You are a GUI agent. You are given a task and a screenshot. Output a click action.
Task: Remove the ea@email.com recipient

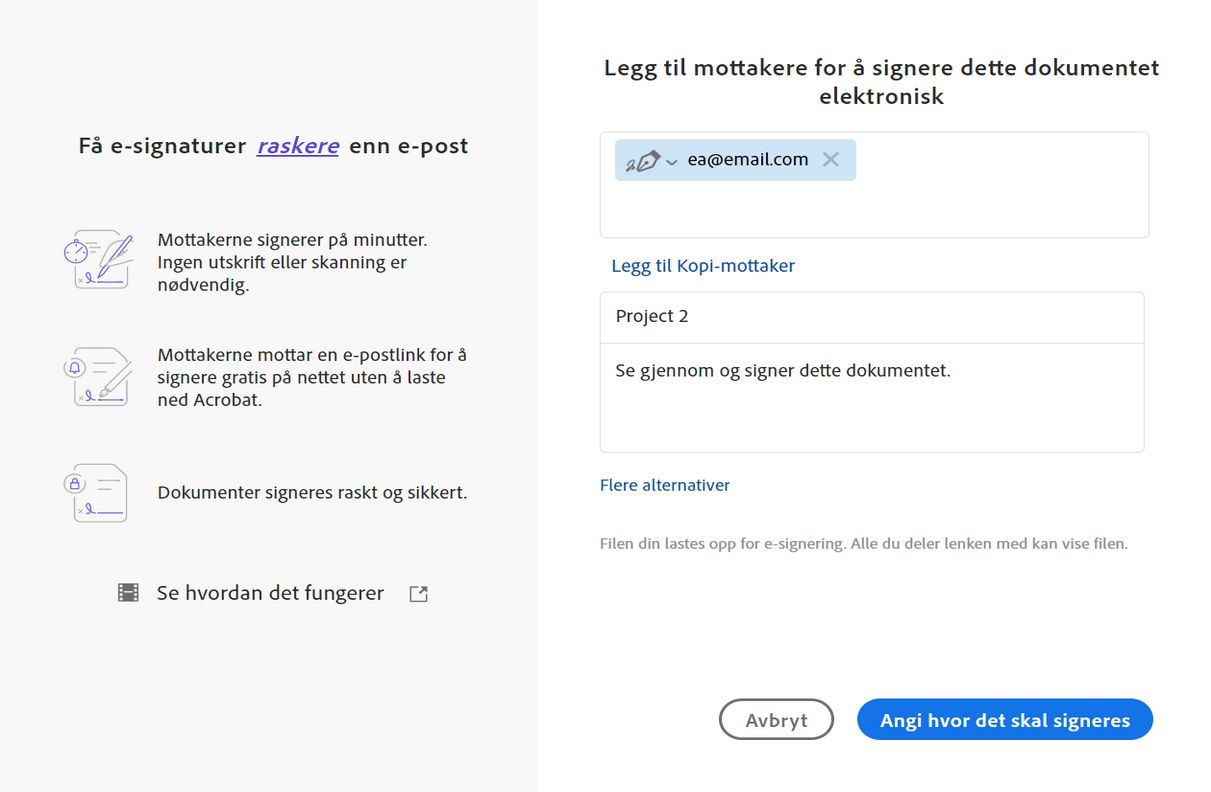pos(830,159)
